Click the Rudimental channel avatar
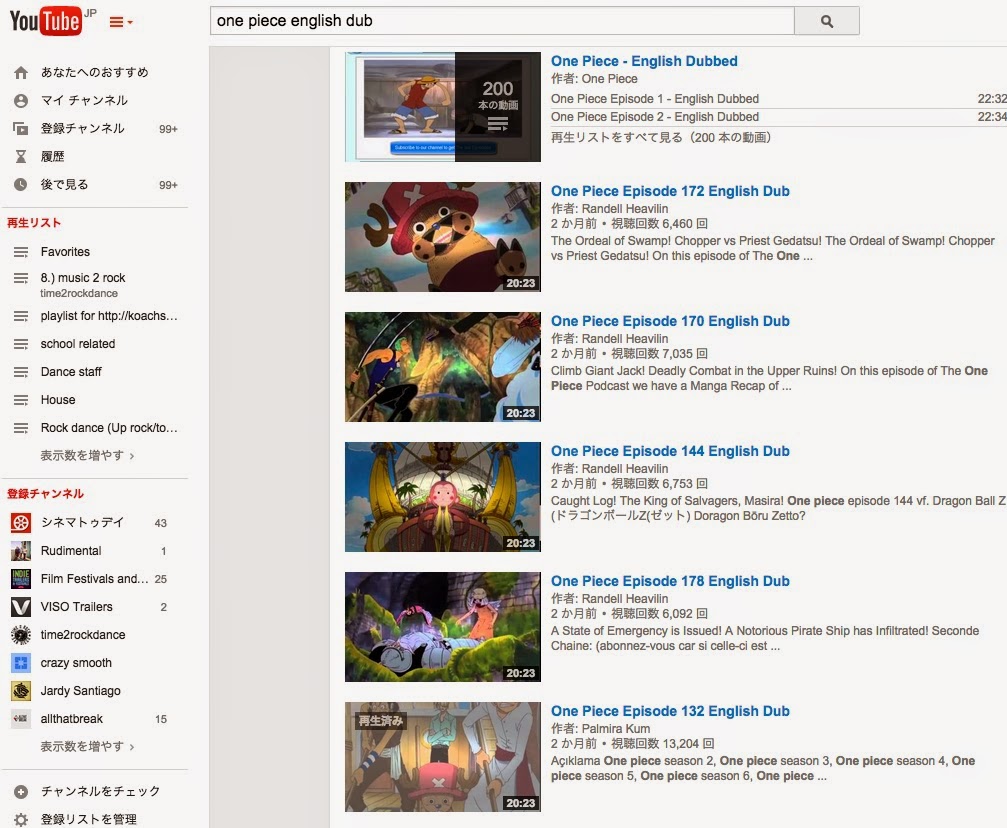The image size is (1007, 828). pos(21,551)
